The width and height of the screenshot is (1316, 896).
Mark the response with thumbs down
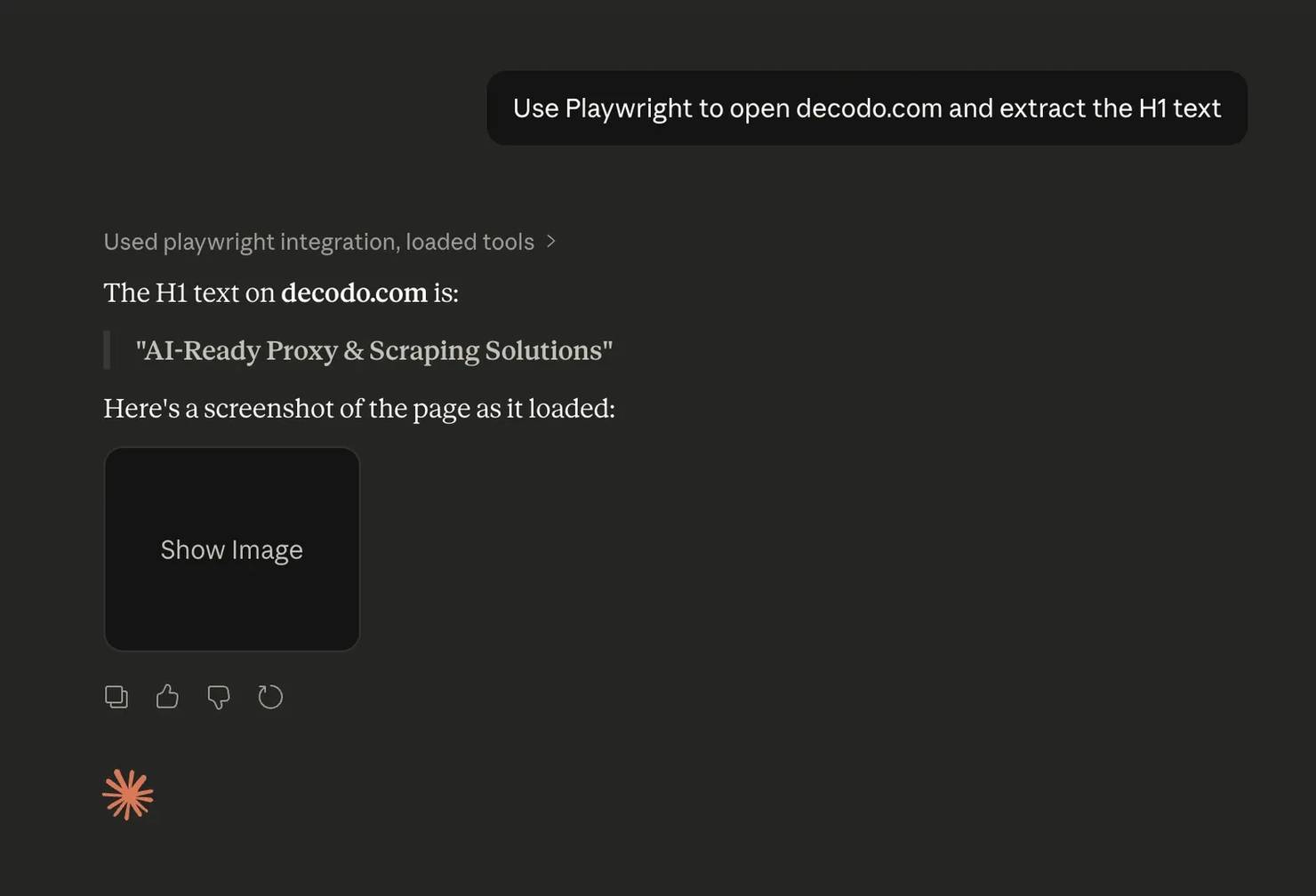point(219,697)
